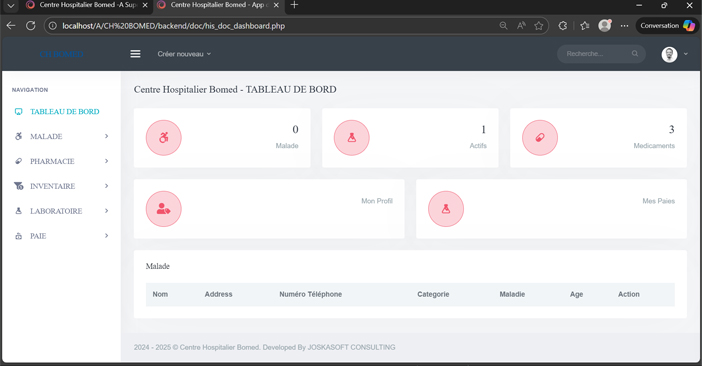Viewport: 702px width, 366px height.
Task: Click the Action column header
Action: pos(629,294)
